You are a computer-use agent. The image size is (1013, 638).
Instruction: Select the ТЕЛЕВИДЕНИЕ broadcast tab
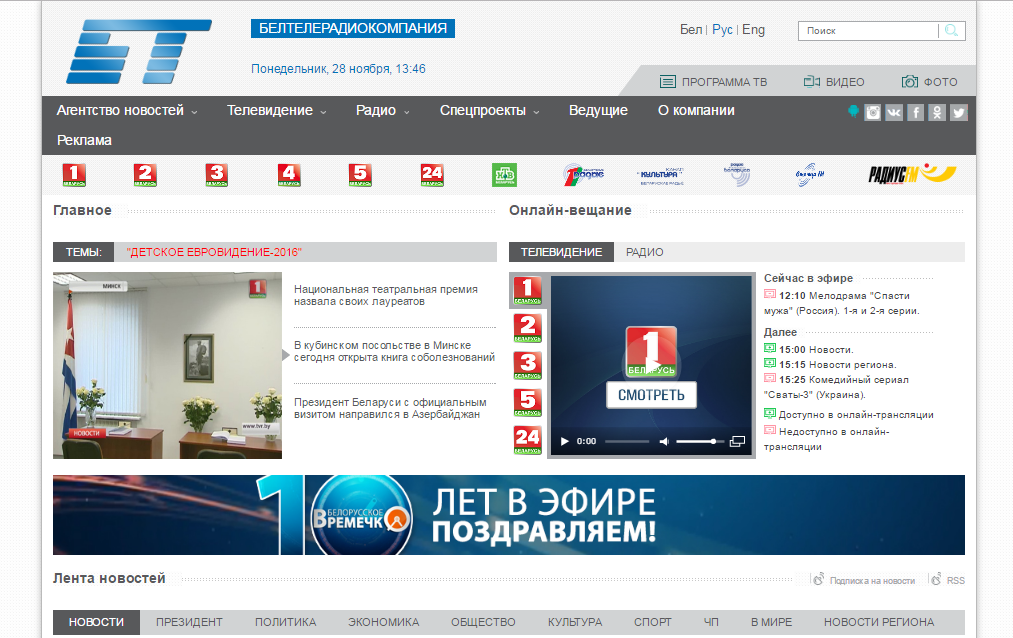point(561,252)
